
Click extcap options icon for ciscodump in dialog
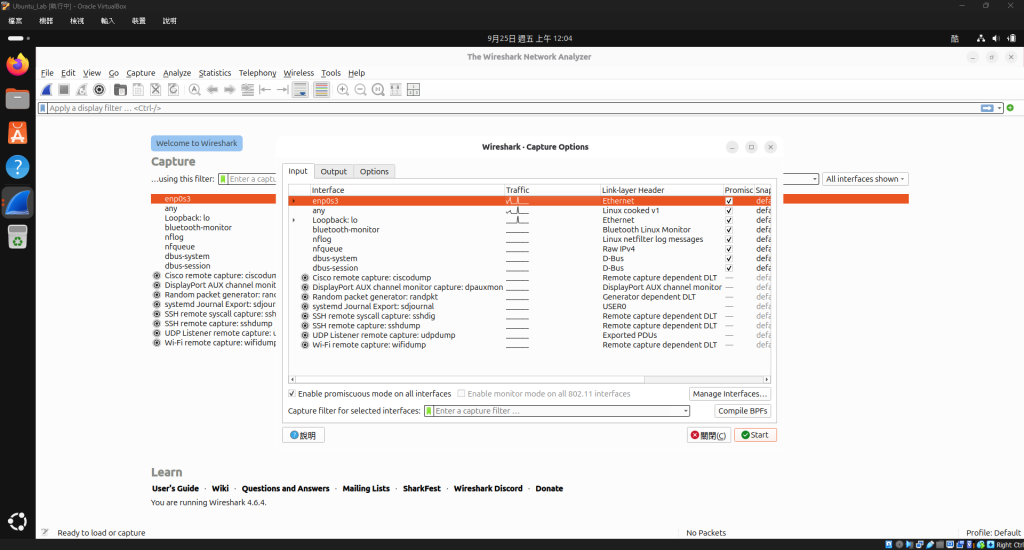(305, 278)
